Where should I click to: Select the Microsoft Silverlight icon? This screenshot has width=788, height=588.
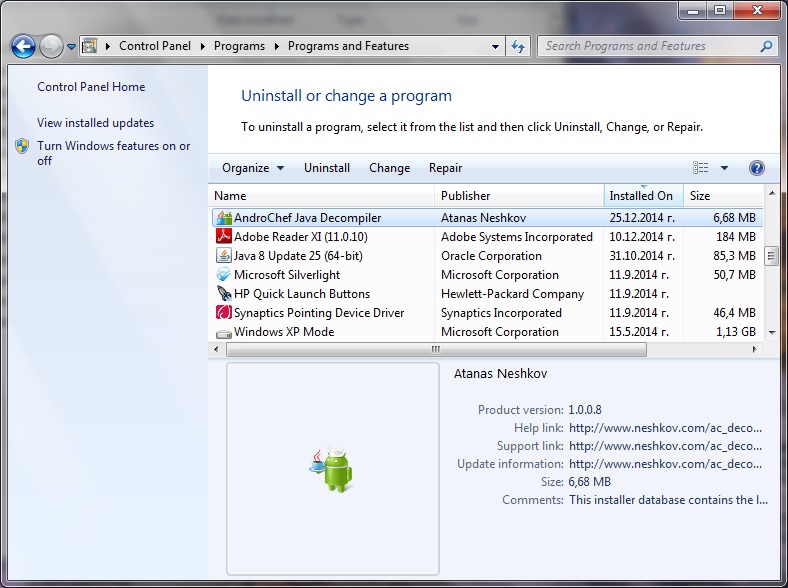[224, 274]
